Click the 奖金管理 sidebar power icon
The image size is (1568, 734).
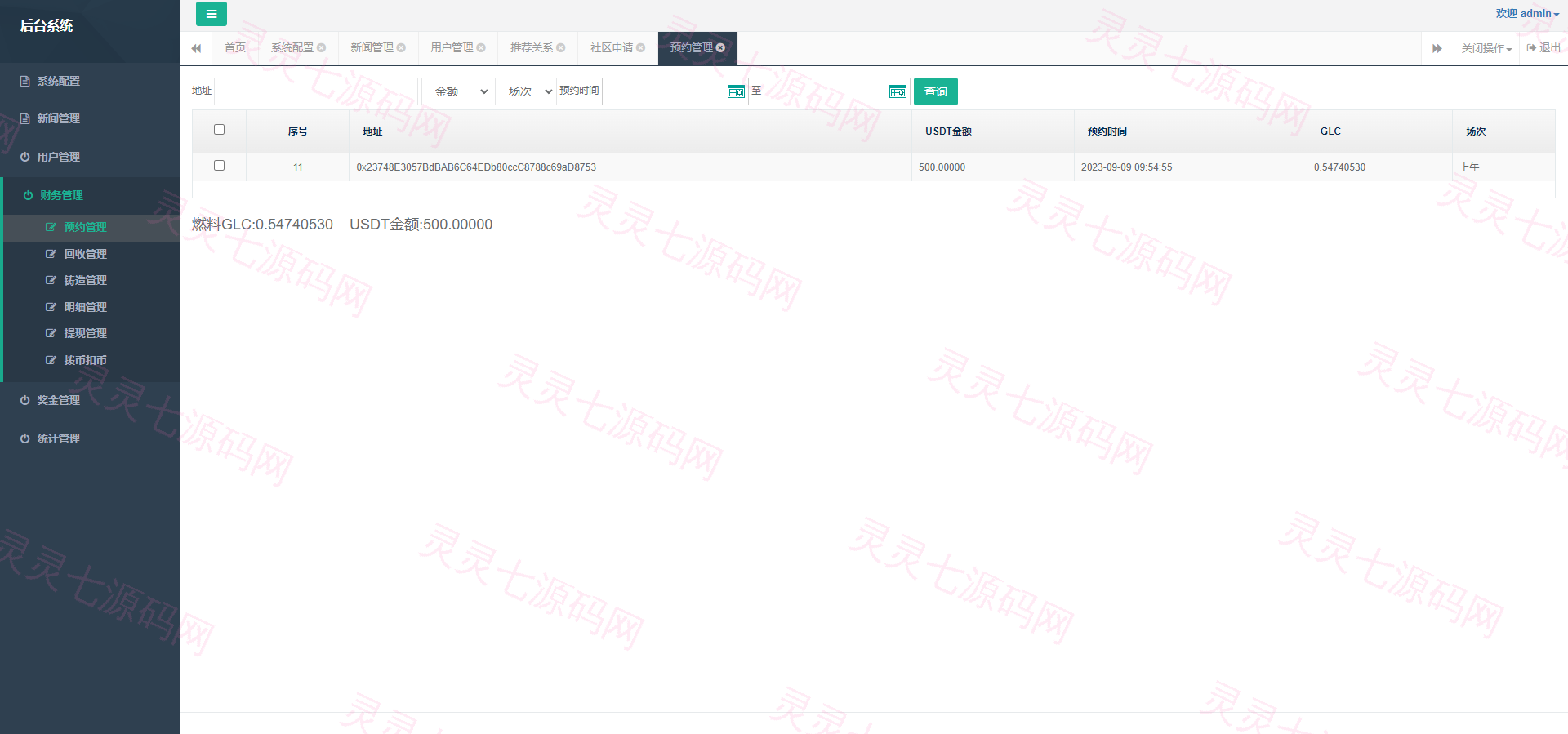pyautogui.click(x=25, y=400)
